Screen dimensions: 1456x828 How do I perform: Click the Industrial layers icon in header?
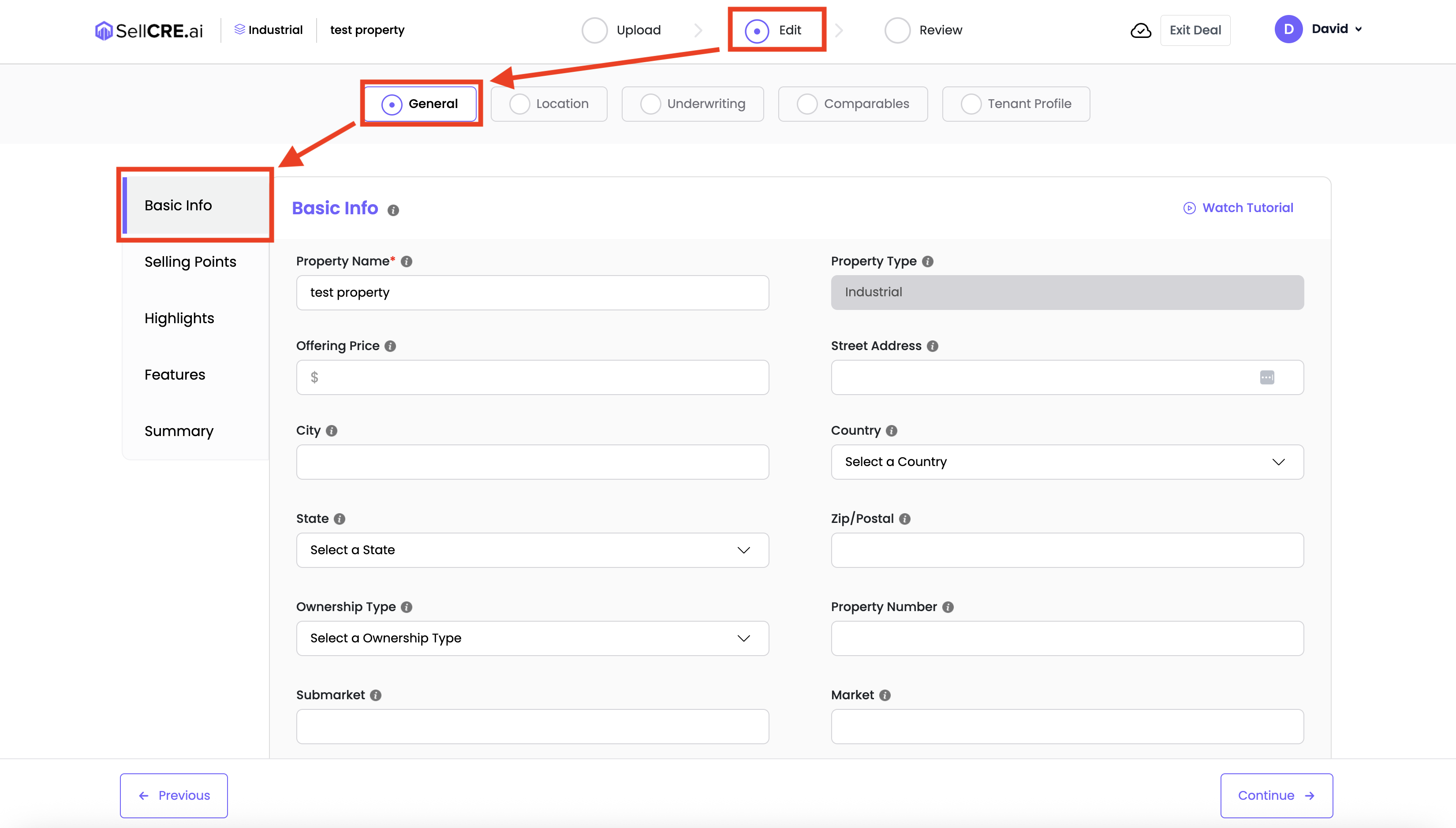coord(239,30)
